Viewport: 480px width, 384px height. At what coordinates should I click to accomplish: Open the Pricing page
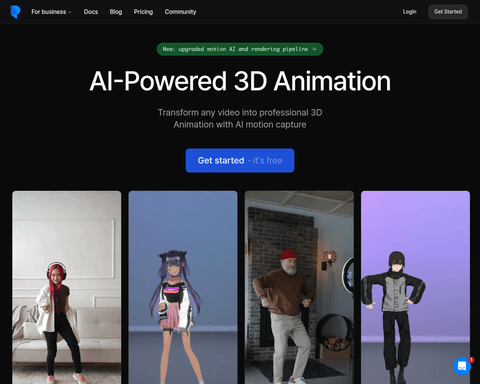[x=143, y=12]
